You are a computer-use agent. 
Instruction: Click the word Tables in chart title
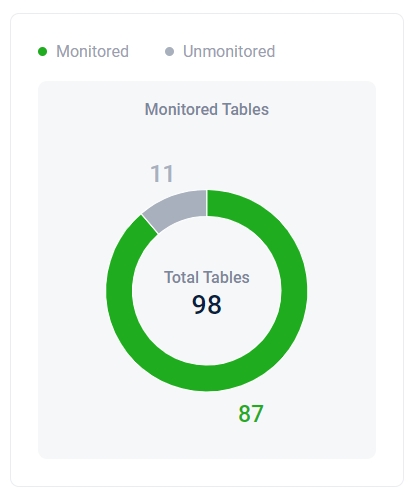[x=245, y=109]
